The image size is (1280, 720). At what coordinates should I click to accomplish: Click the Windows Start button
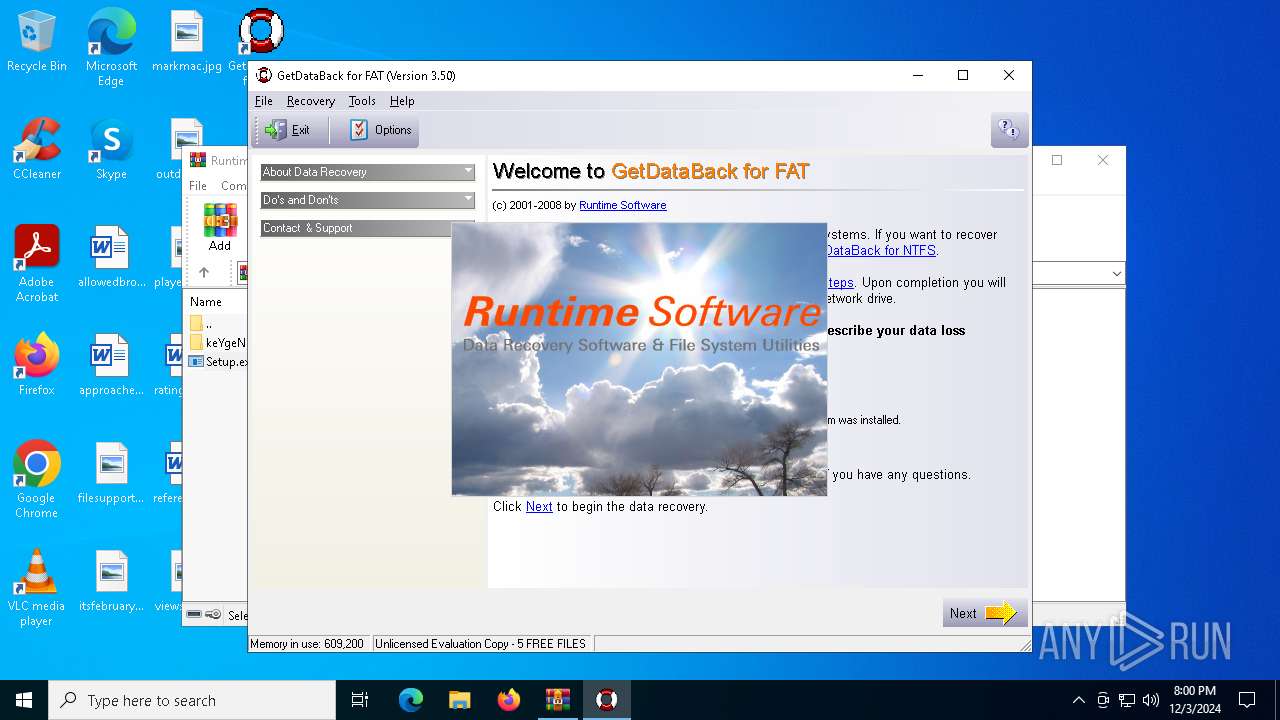tap(24, 700)
